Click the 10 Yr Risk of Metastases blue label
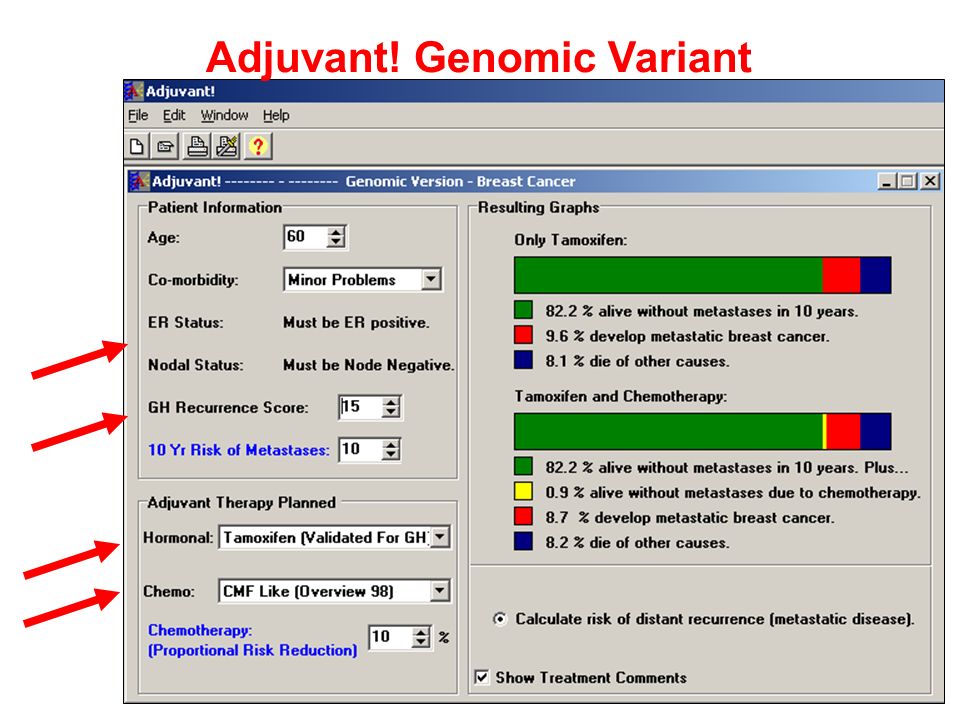960x720 pixels. coord(239,450)
